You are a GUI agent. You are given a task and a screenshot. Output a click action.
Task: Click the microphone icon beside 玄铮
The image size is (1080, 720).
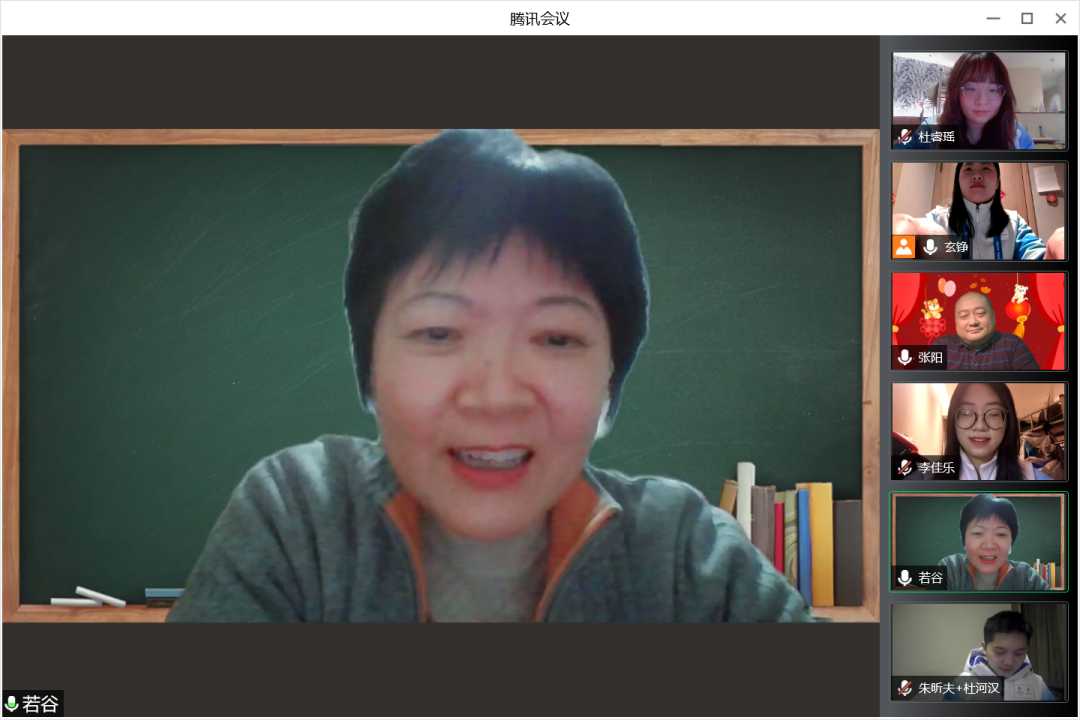pyautogui.click(x=930, y=247)
